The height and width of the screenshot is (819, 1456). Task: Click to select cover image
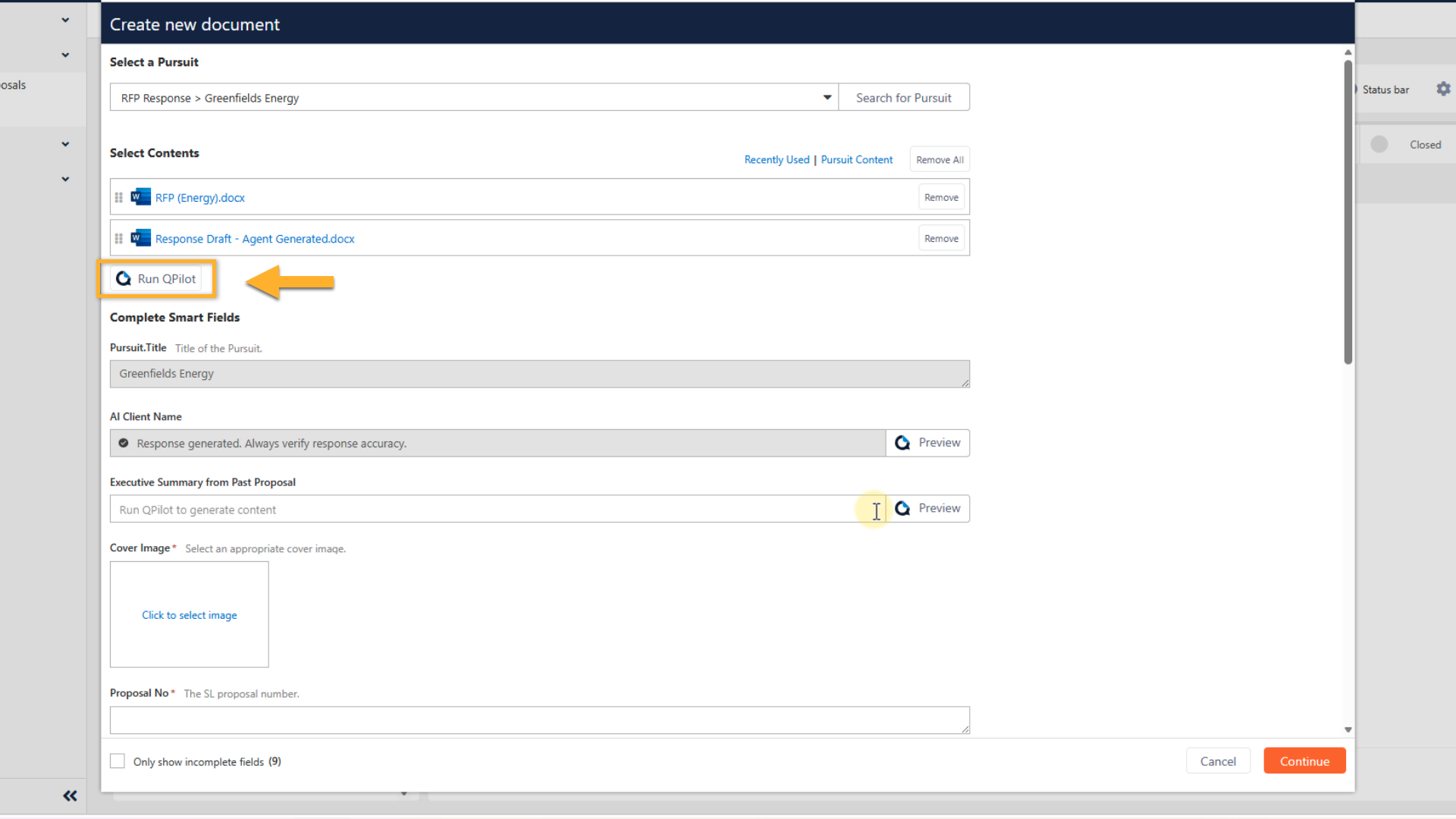pyautogui.click(x=190, y=614)
